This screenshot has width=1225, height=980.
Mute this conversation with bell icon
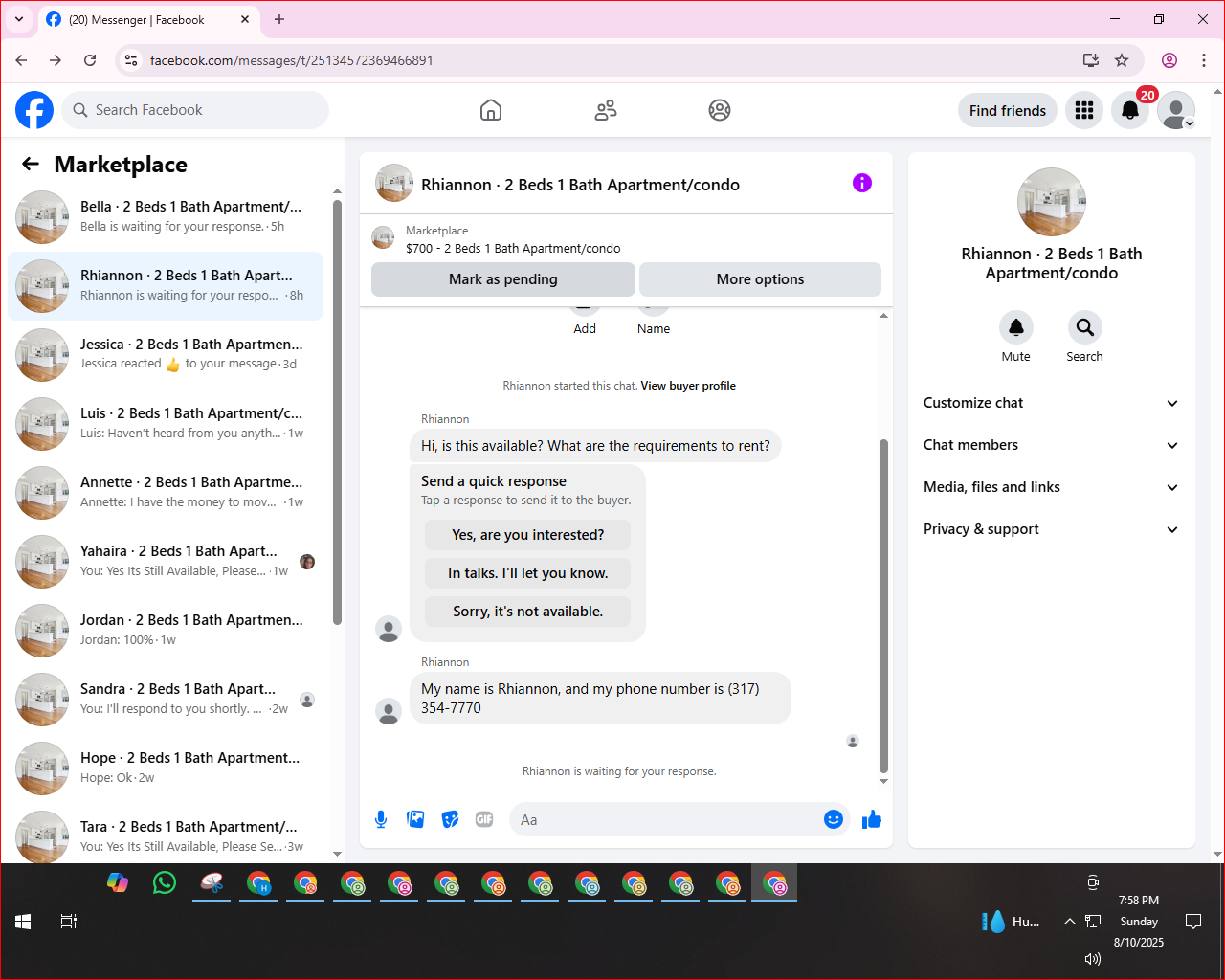(x=1016, y=327)
